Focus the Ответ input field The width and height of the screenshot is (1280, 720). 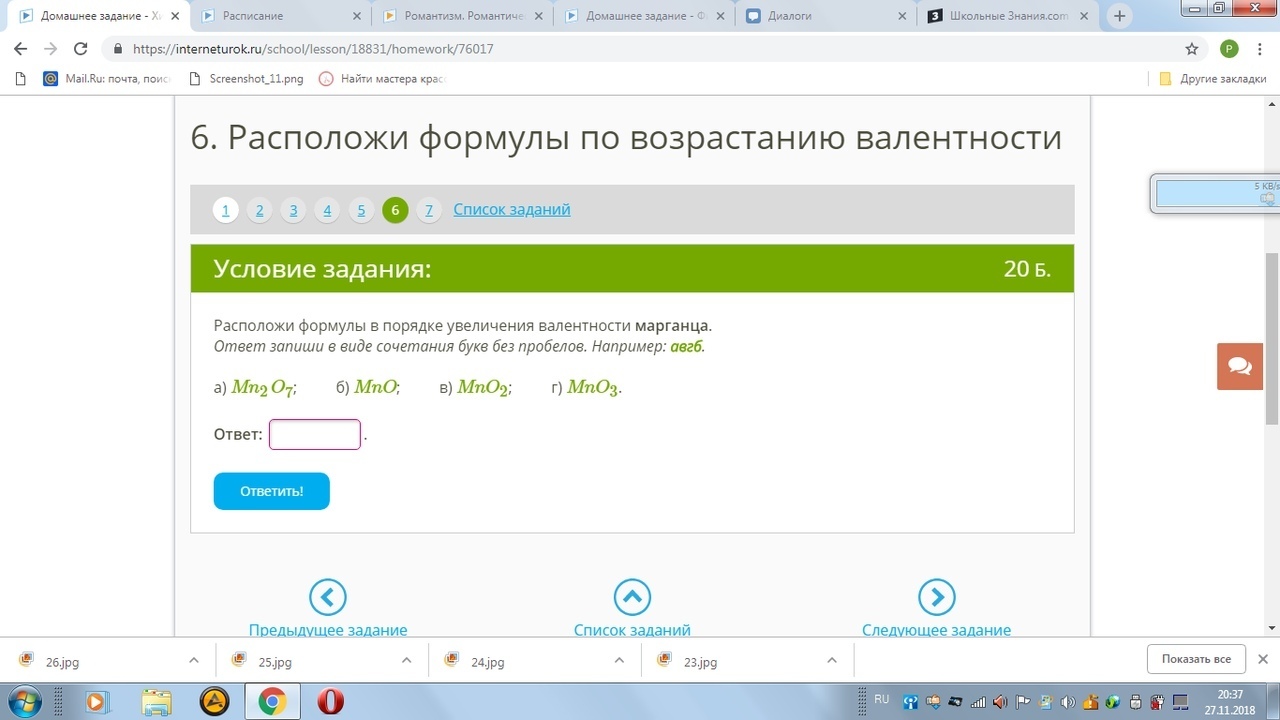[x=315, y=435]
